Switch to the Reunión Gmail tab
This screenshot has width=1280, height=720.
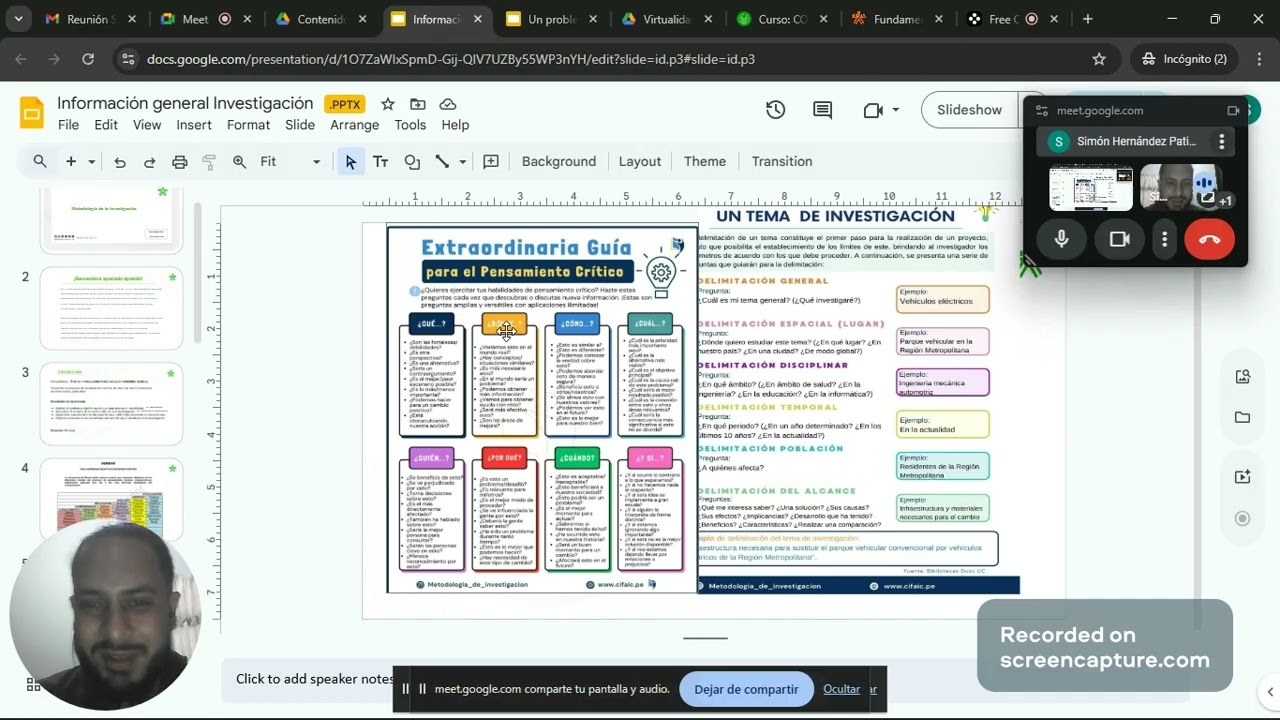click(x=90, y=19)
